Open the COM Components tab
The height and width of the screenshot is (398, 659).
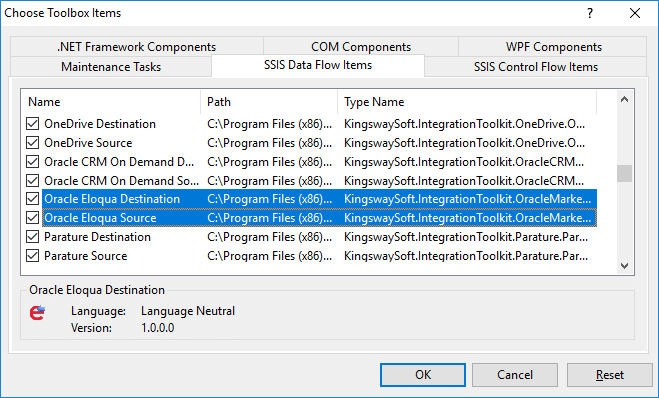(x=361, y=47)
